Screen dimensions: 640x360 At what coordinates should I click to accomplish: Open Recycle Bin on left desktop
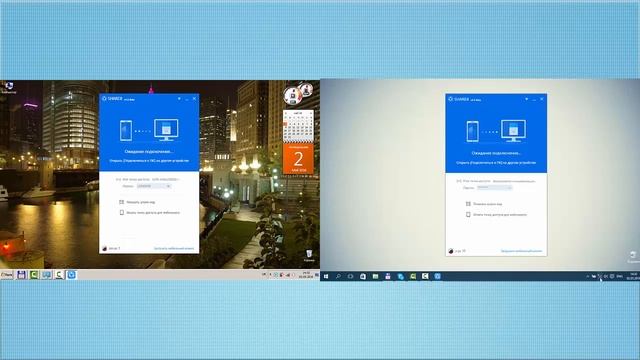[x=309, y=256]
